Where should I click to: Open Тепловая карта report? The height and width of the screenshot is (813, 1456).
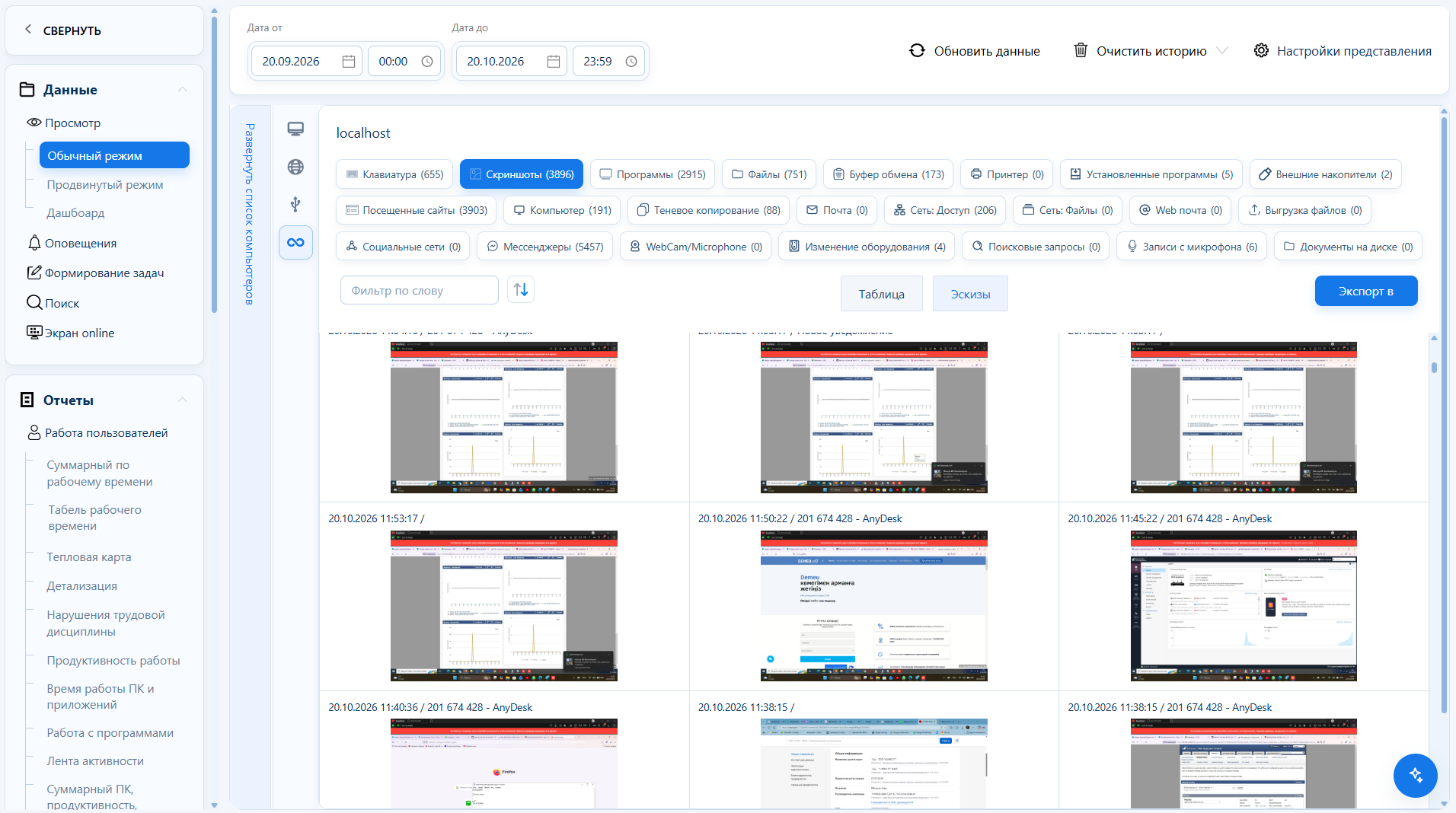(89, 557)
